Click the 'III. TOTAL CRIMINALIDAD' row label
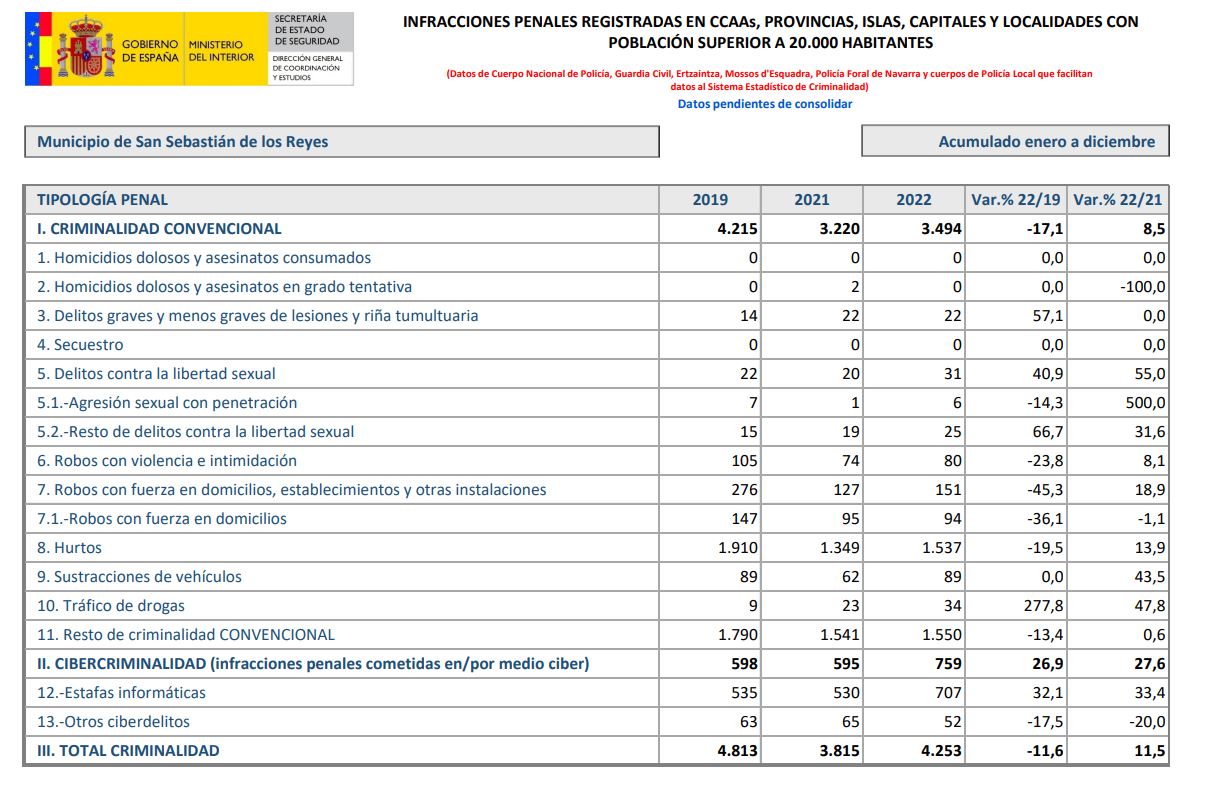 coord(128,751)
